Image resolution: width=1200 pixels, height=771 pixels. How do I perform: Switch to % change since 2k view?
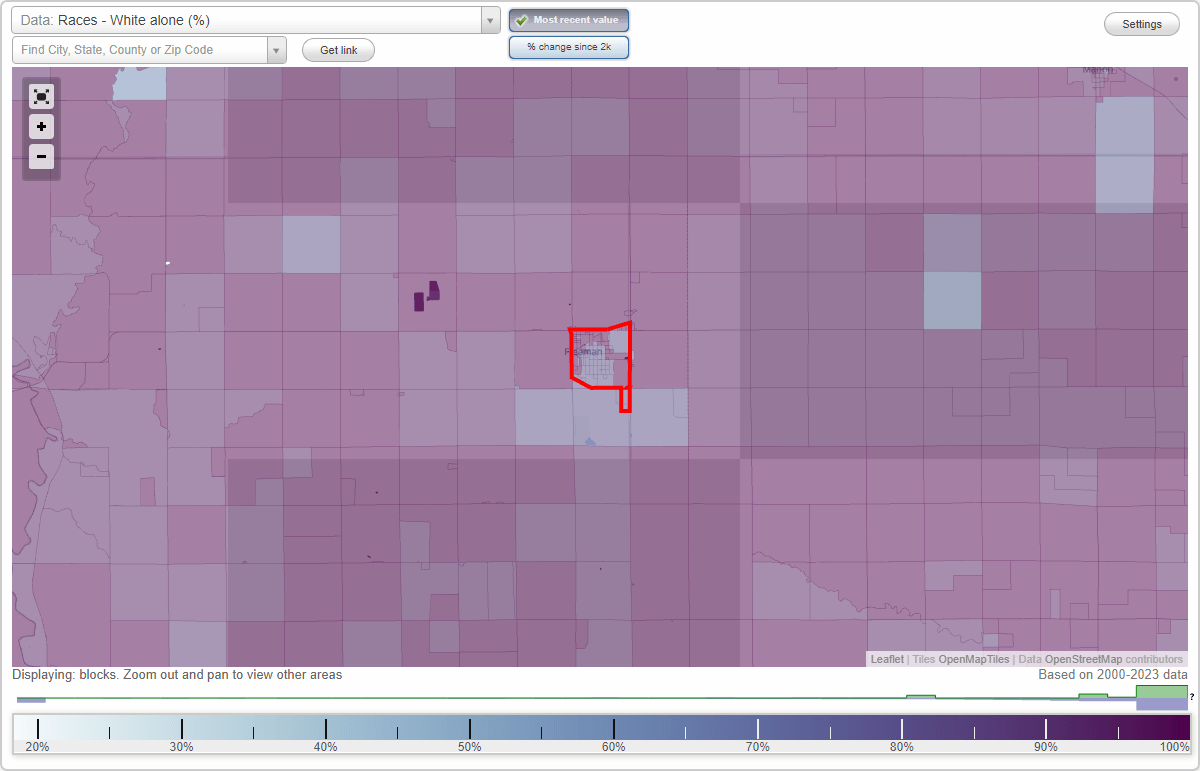[x=569, y=46]
